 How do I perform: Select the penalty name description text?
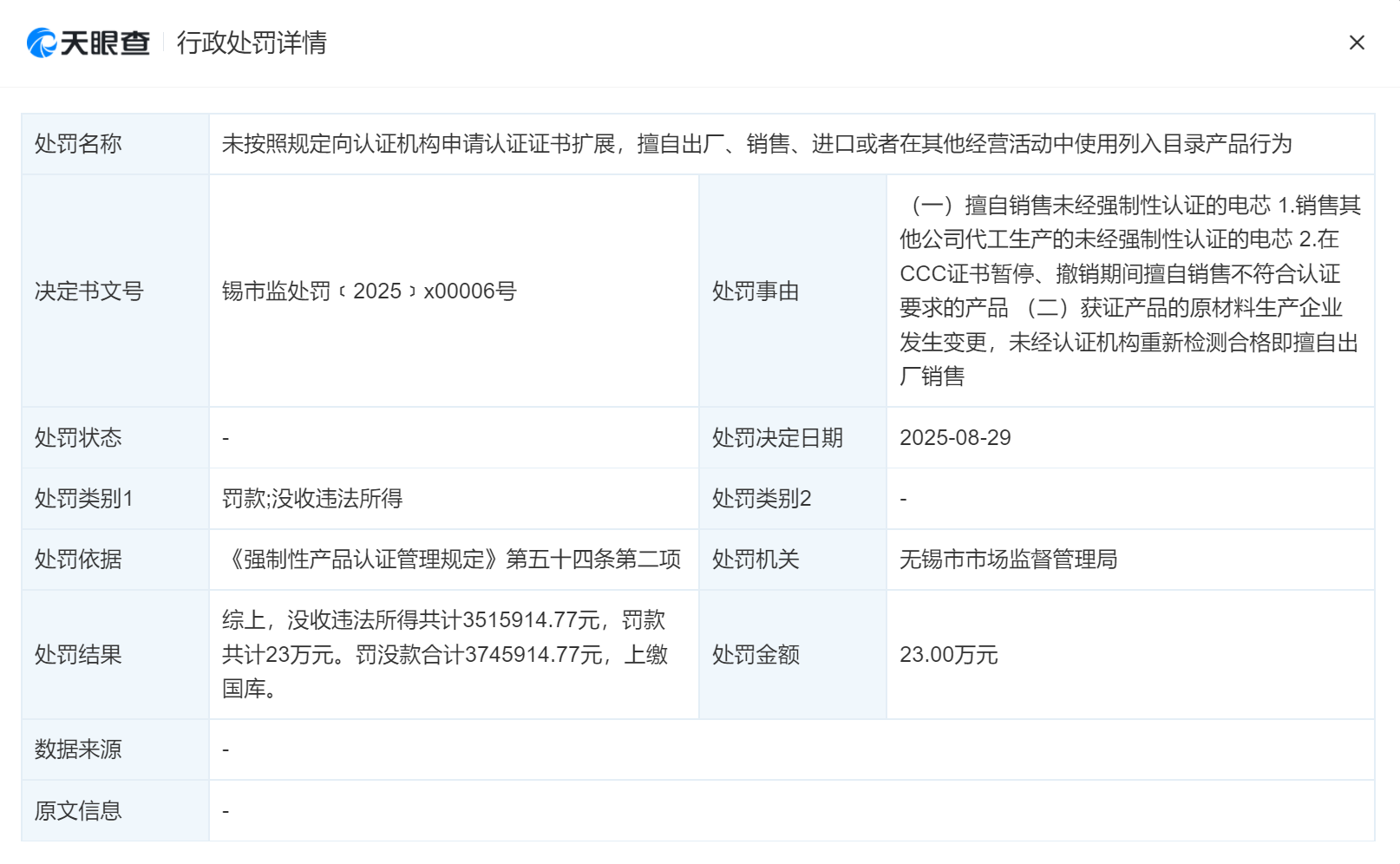(x=756, y=144)
